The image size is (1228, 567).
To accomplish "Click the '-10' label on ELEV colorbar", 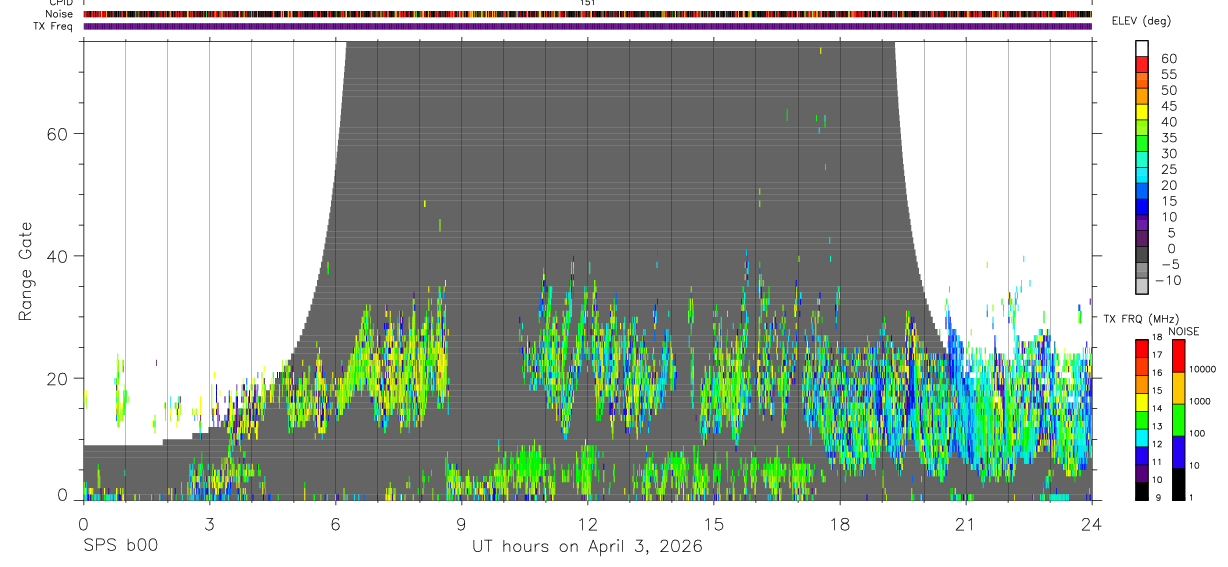I will click(x=1168, y=281).
